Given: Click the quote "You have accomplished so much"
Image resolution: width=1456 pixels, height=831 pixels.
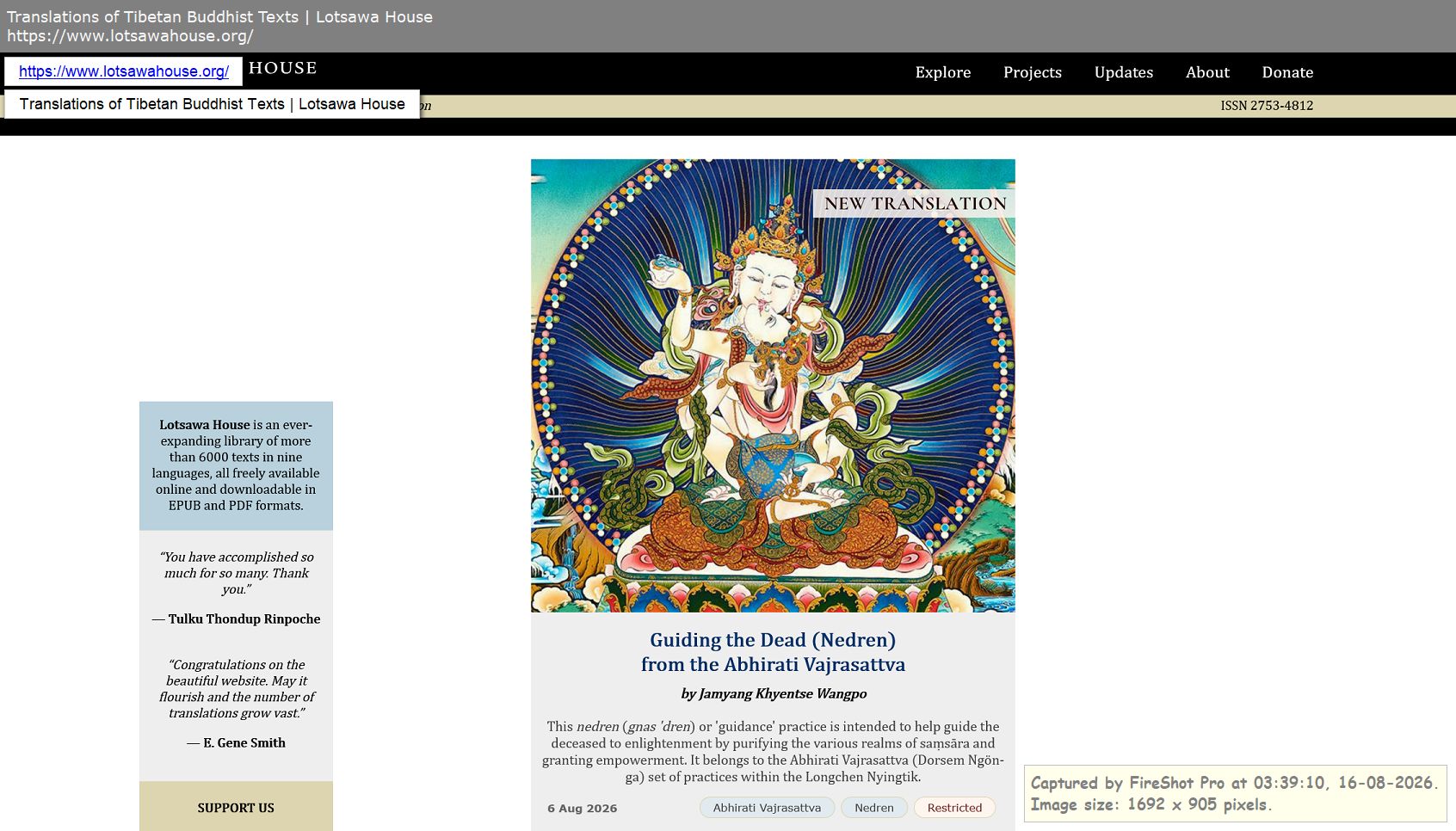Looking at the screenshot, I should point(237,573).
